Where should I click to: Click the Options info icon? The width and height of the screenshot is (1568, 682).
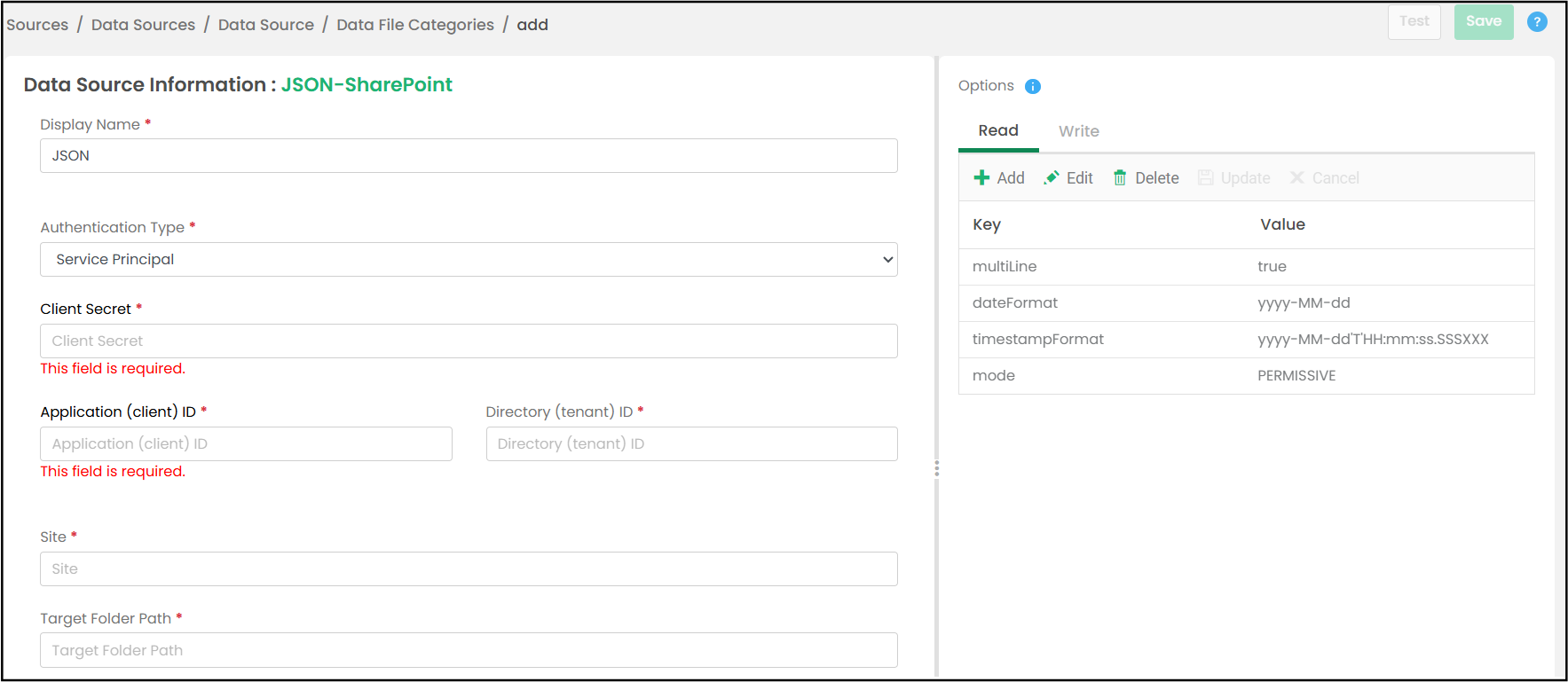coord(1033,86)
